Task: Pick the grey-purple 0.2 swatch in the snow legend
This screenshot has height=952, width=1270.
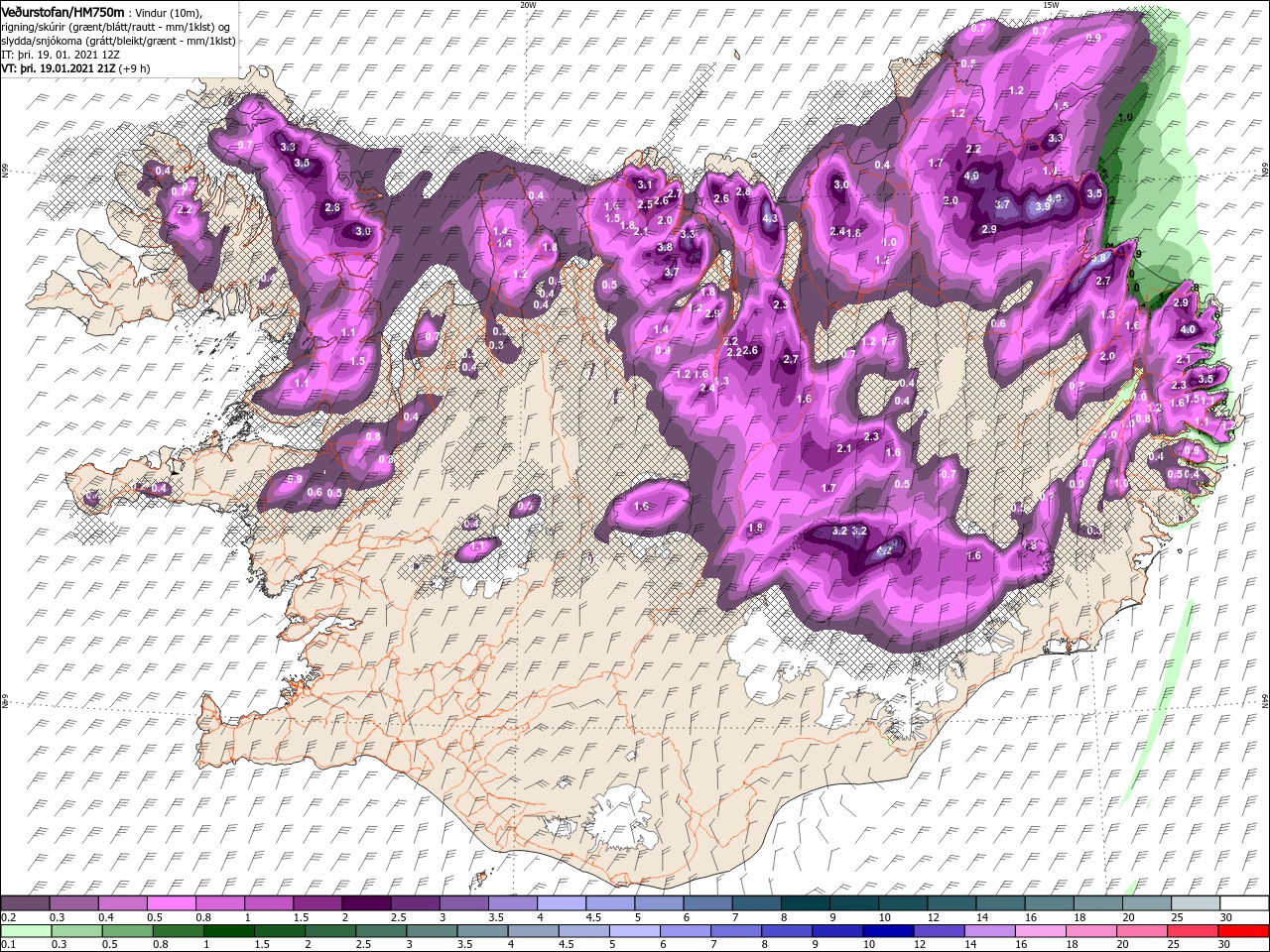Action: pos(26,903)
